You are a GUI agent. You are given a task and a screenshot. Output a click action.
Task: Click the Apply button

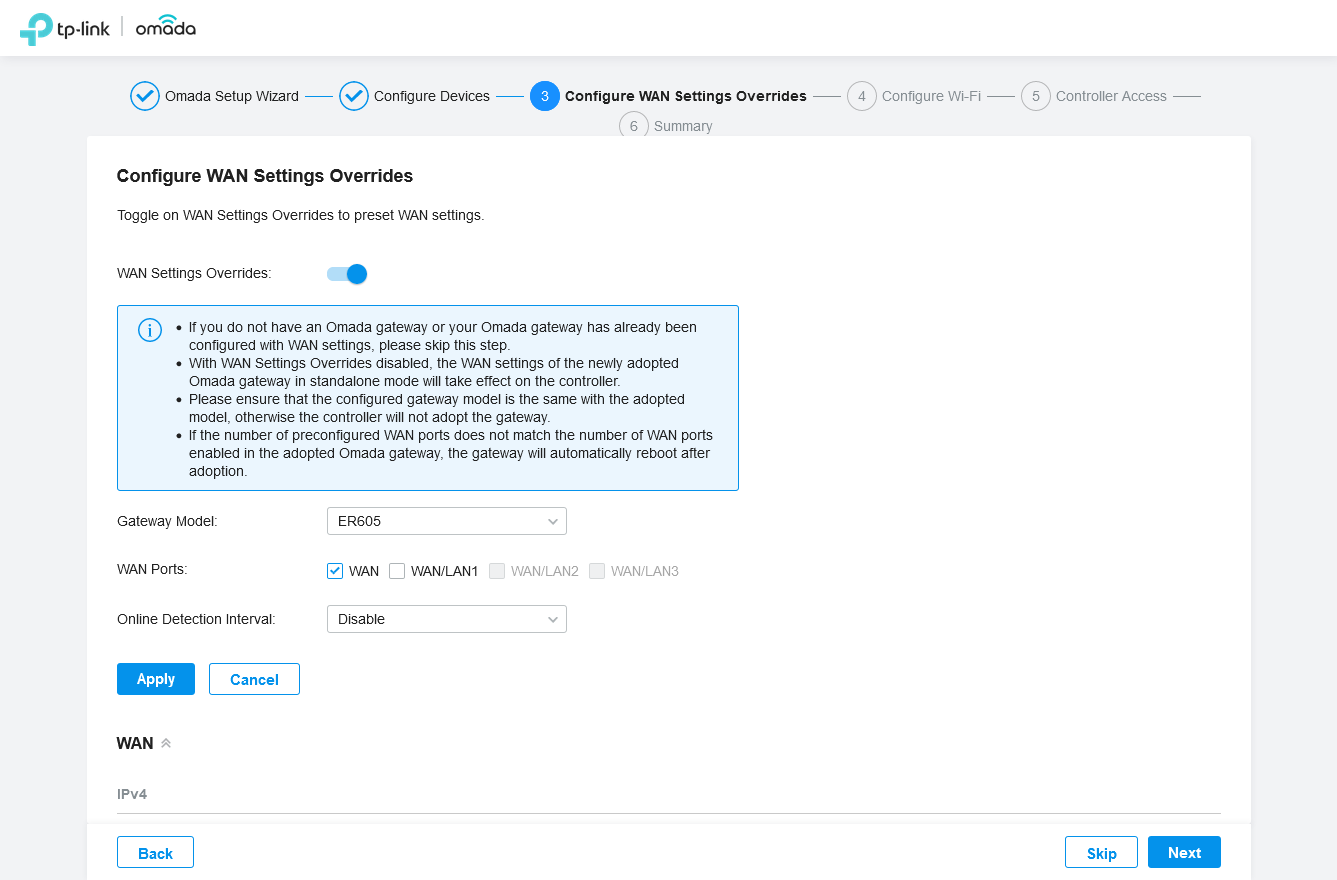(x=156, y=679)
